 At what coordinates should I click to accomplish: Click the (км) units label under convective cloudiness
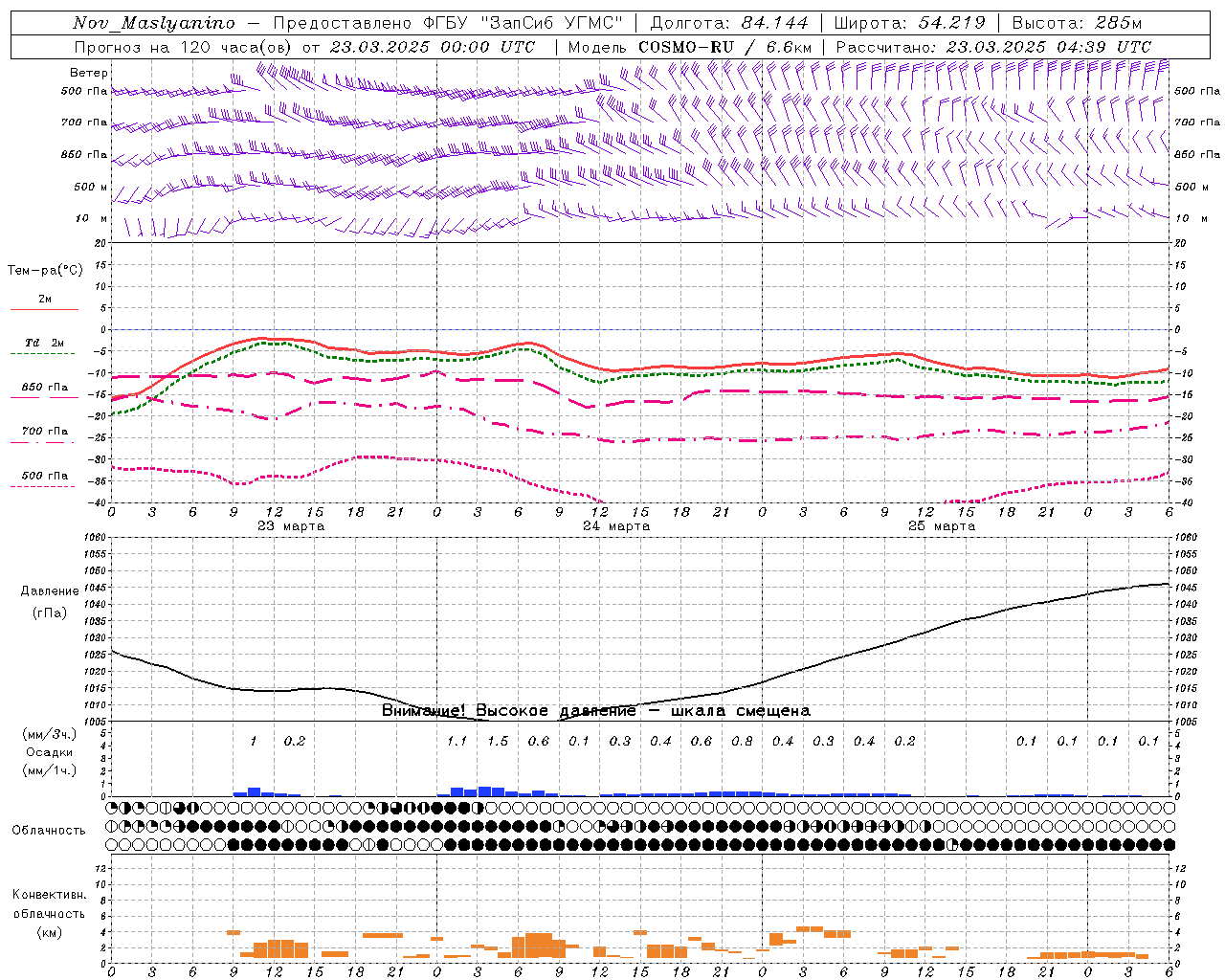click(x=50, y=932)
